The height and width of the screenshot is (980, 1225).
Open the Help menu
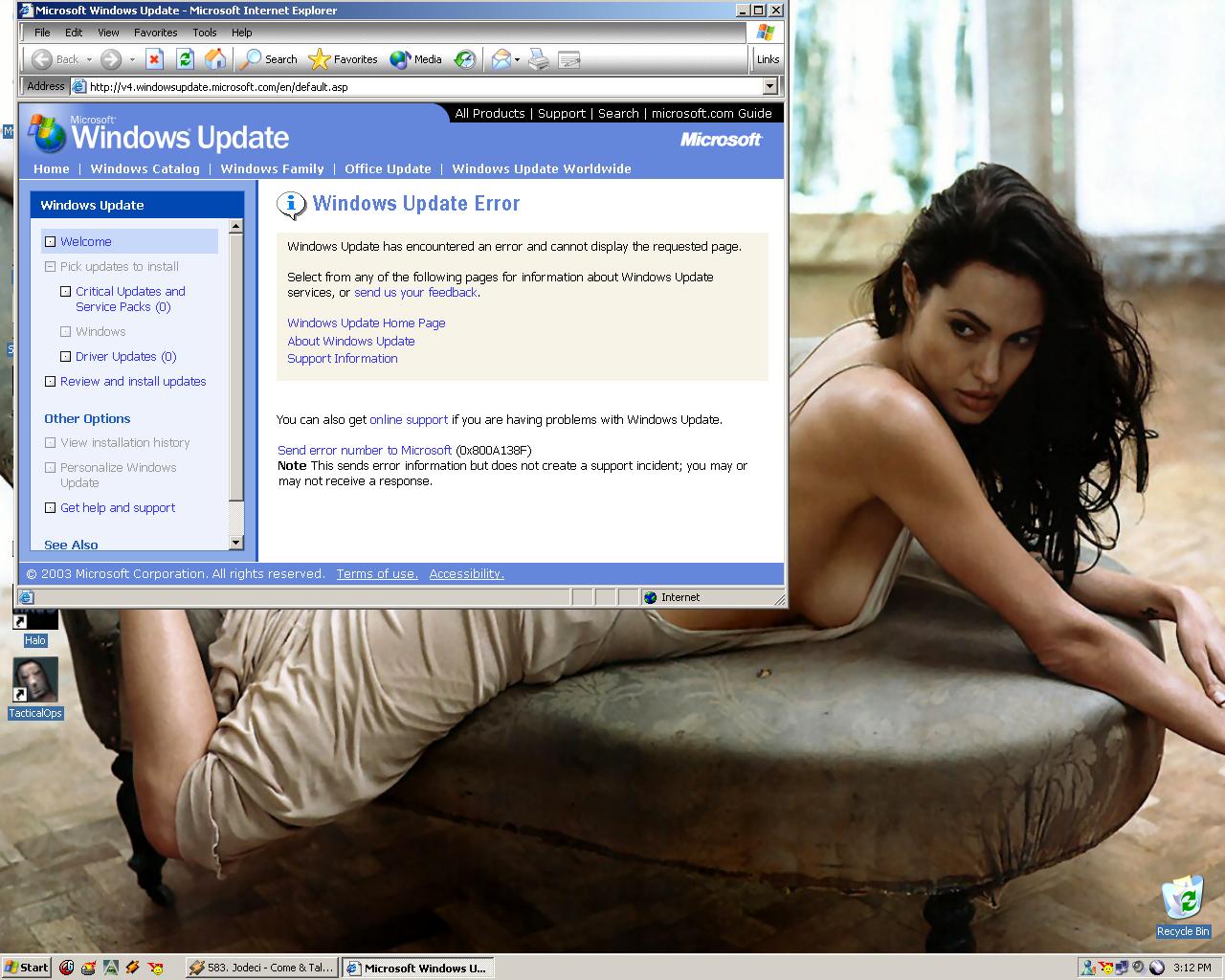241,33
